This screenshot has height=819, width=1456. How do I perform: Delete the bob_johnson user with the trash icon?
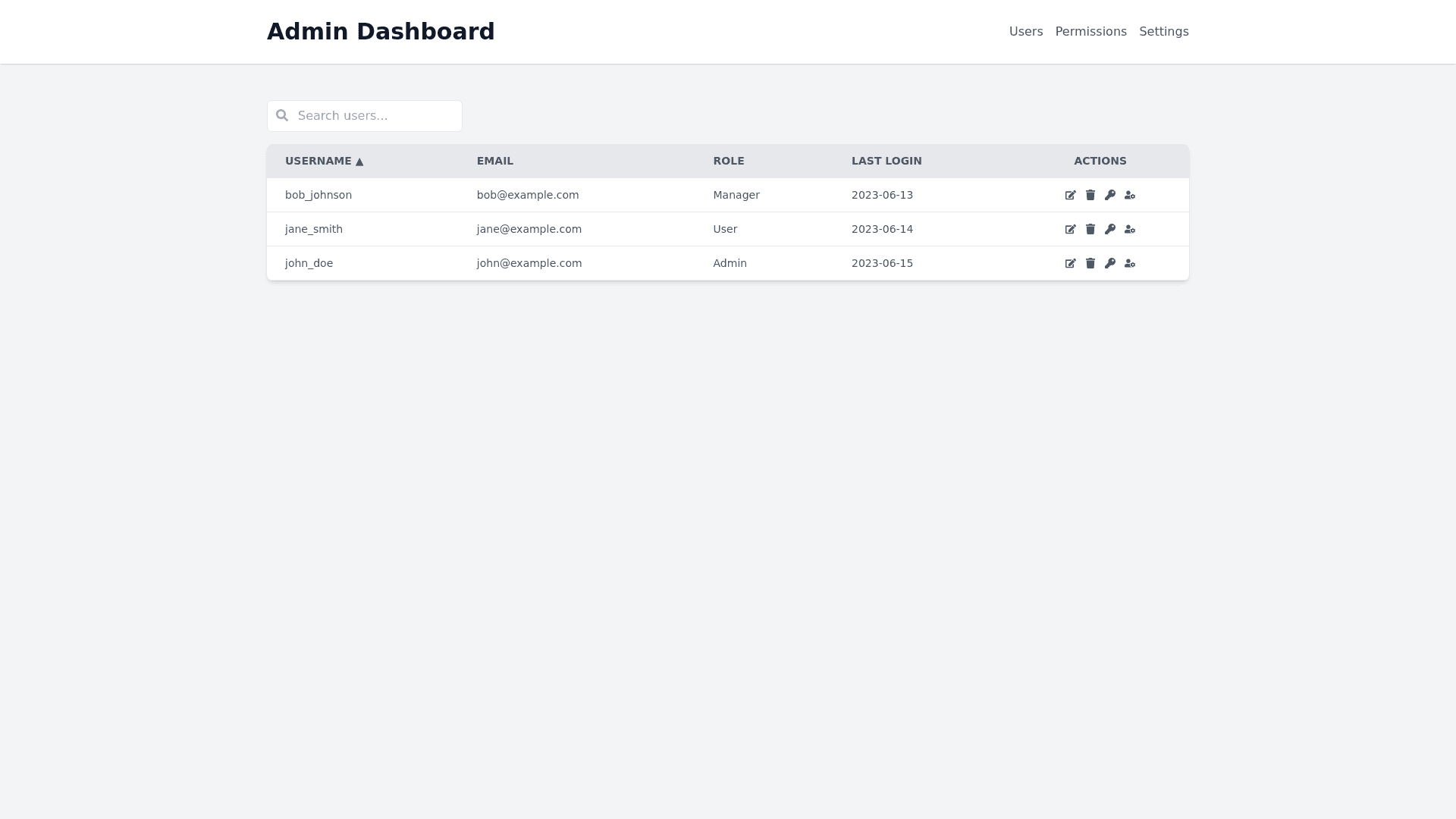1090,195
